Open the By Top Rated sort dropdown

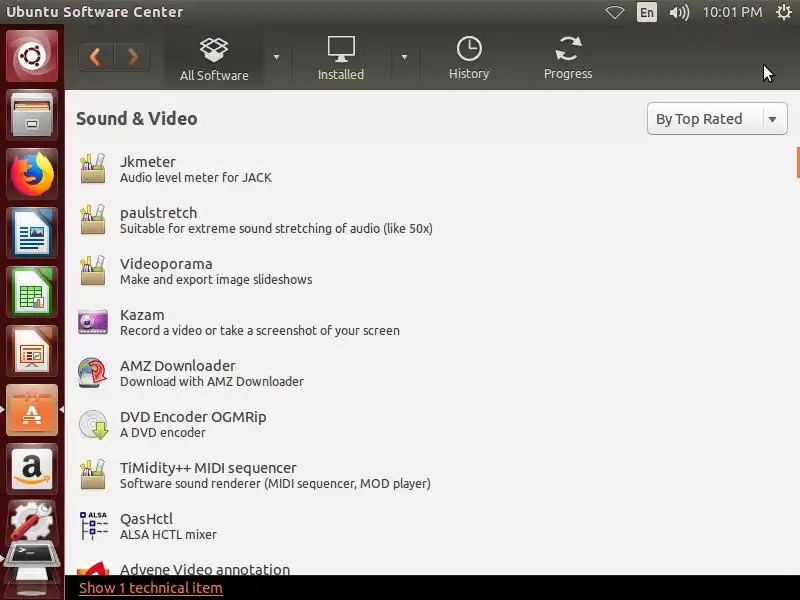pyautogui.click(x=717, y=119)
